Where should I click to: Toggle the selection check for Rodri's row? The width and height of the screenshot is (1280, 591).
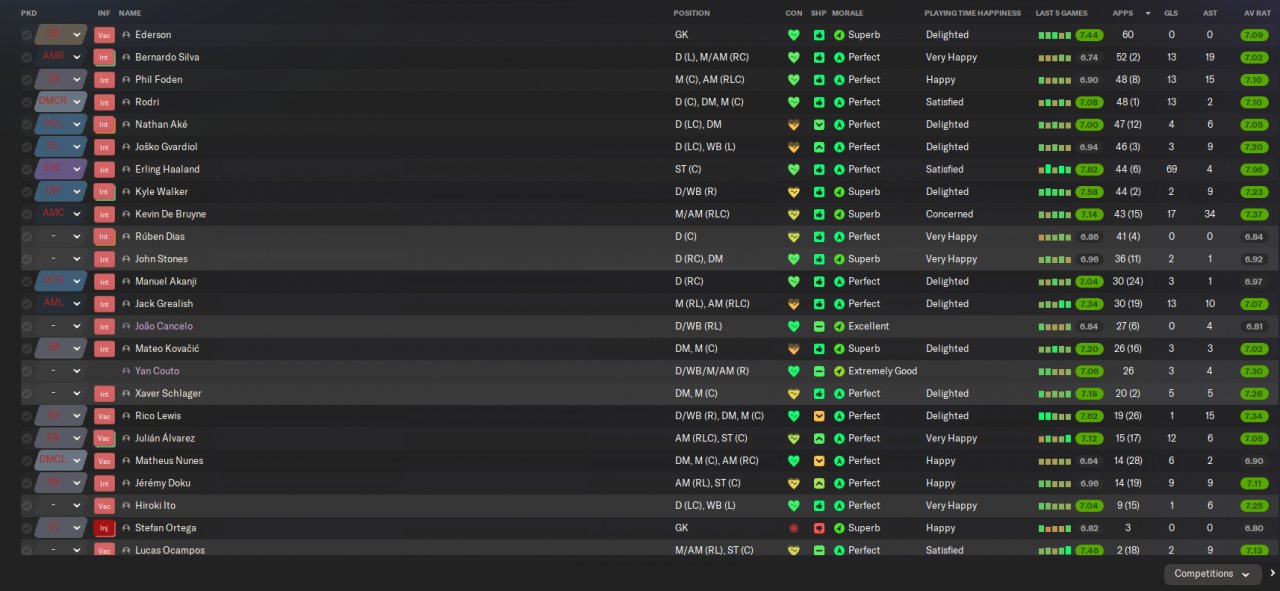pos(26,102)
